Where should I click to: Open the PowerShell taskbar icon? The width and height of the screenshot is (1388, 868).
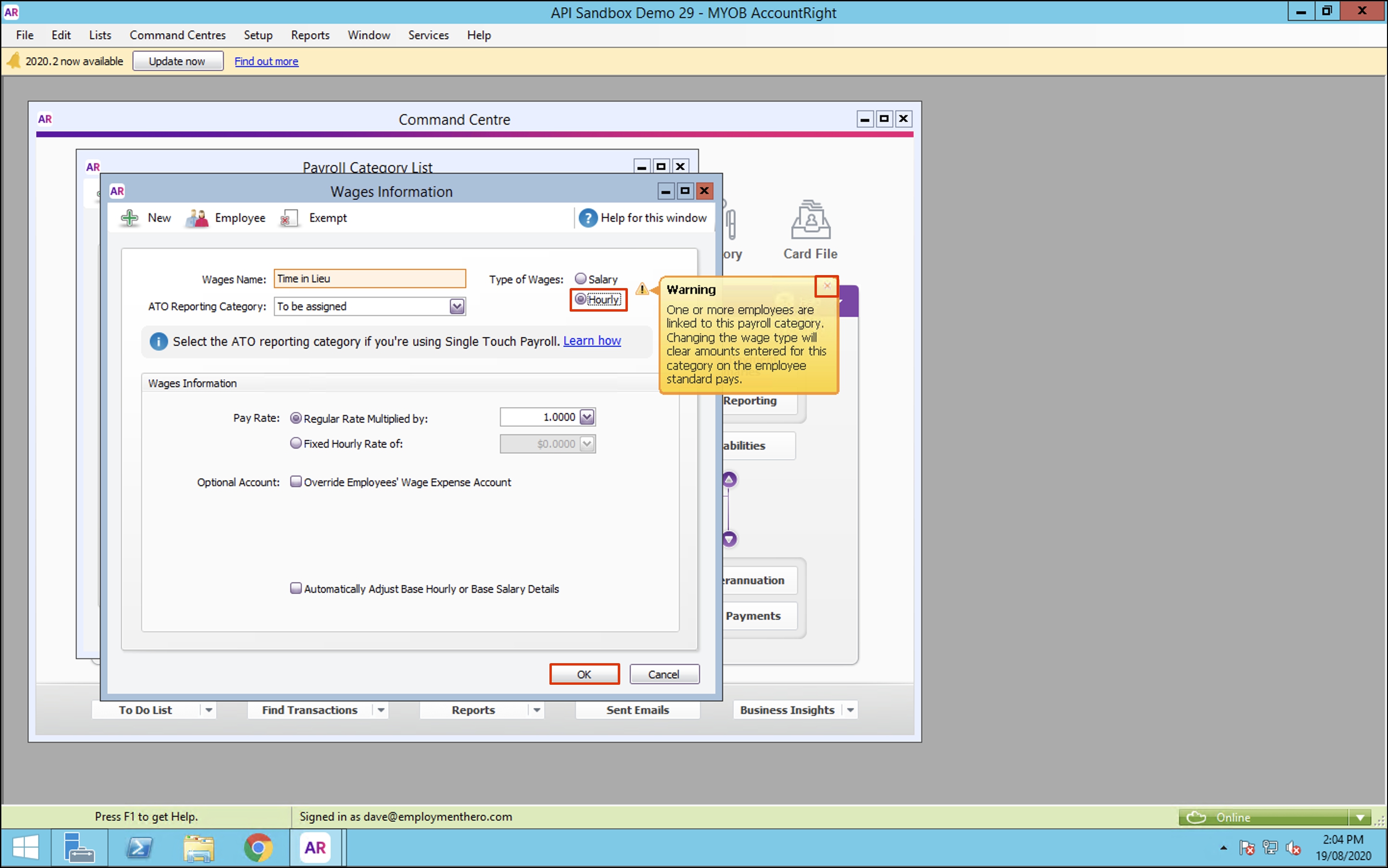click(x=140, y=848)
